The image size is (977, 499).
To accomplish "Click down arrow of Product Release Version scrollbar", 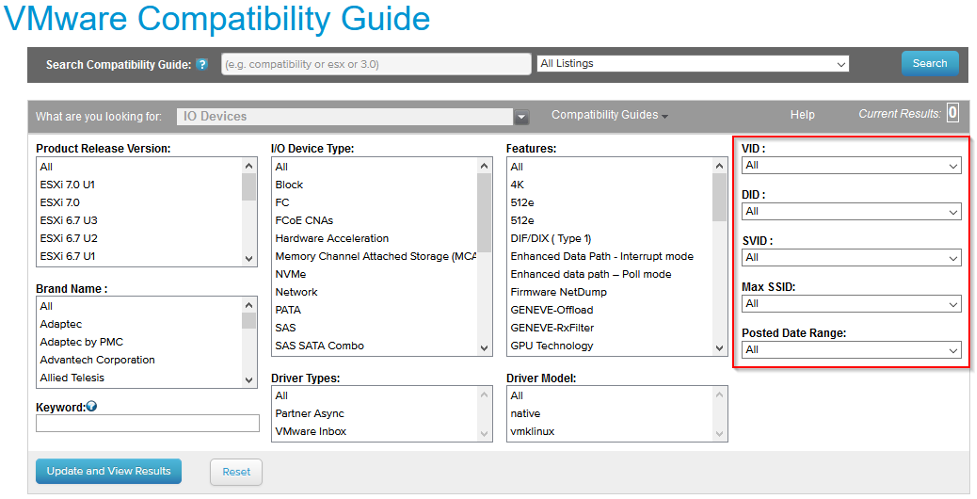I will click(249, 259).
